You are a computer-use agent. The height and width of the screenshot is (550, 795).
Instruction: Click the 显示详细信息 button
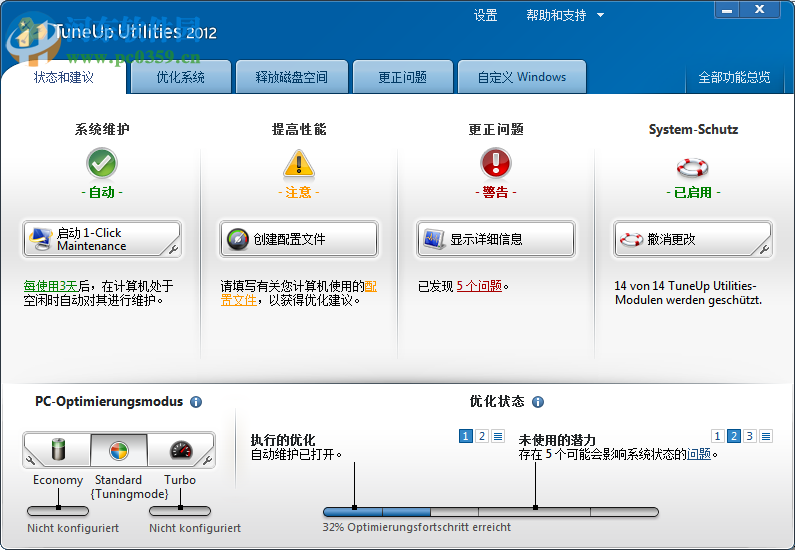[x=495, y=239]
